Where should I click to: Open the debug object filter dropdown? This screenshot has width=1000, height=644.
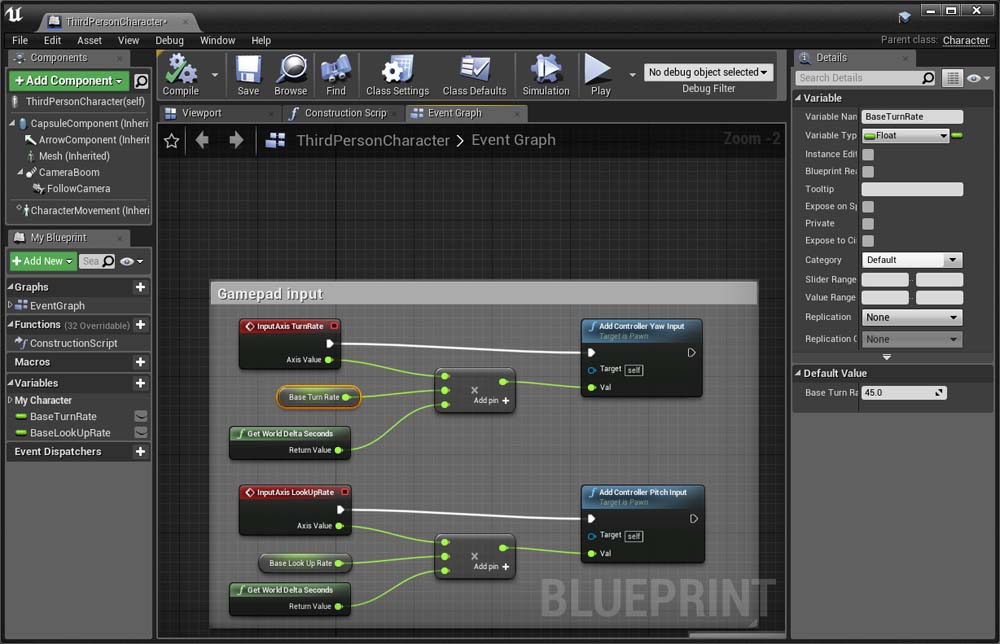(709, 73)
